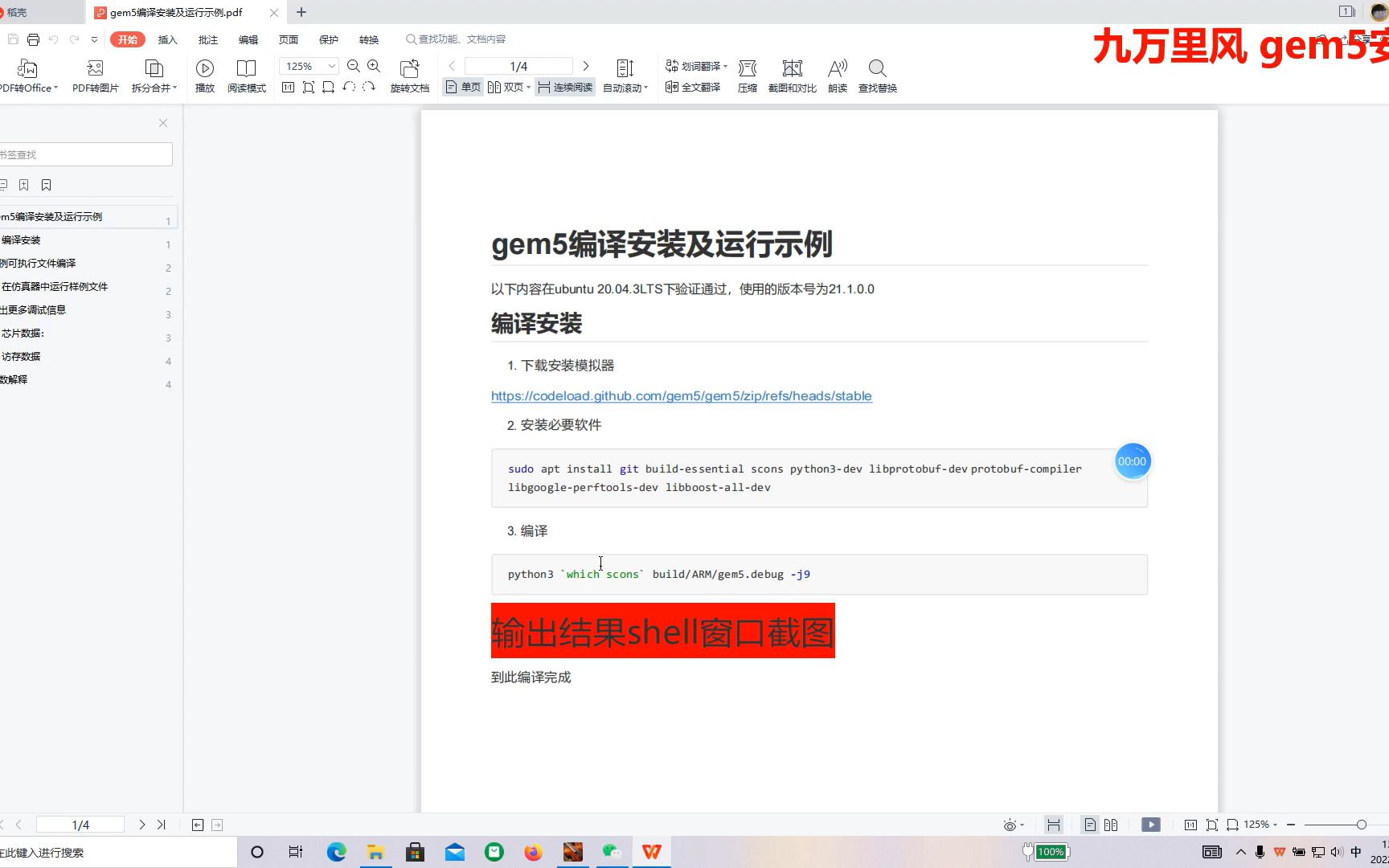Jump to last page in bottom navigation
Viewport: 1389px width, 868px height.
[x=162, y=825]
